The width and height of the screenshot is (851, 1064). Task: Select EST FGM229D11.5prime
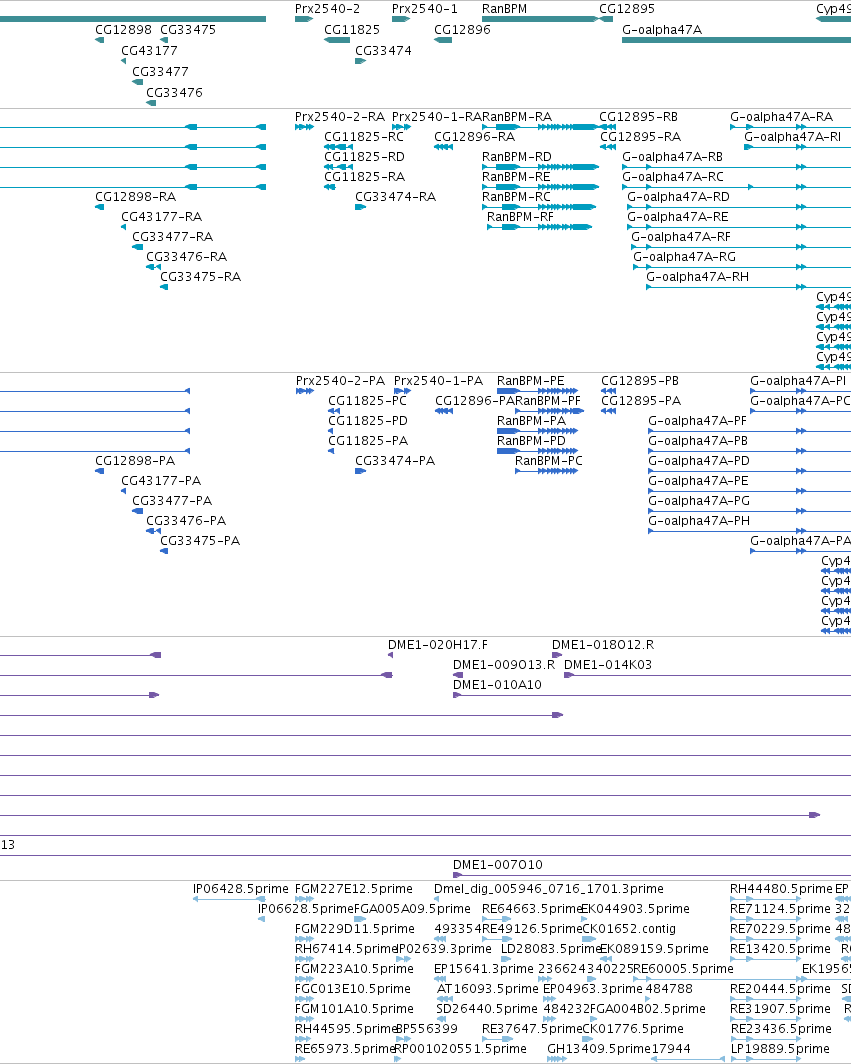coord(354,929)
